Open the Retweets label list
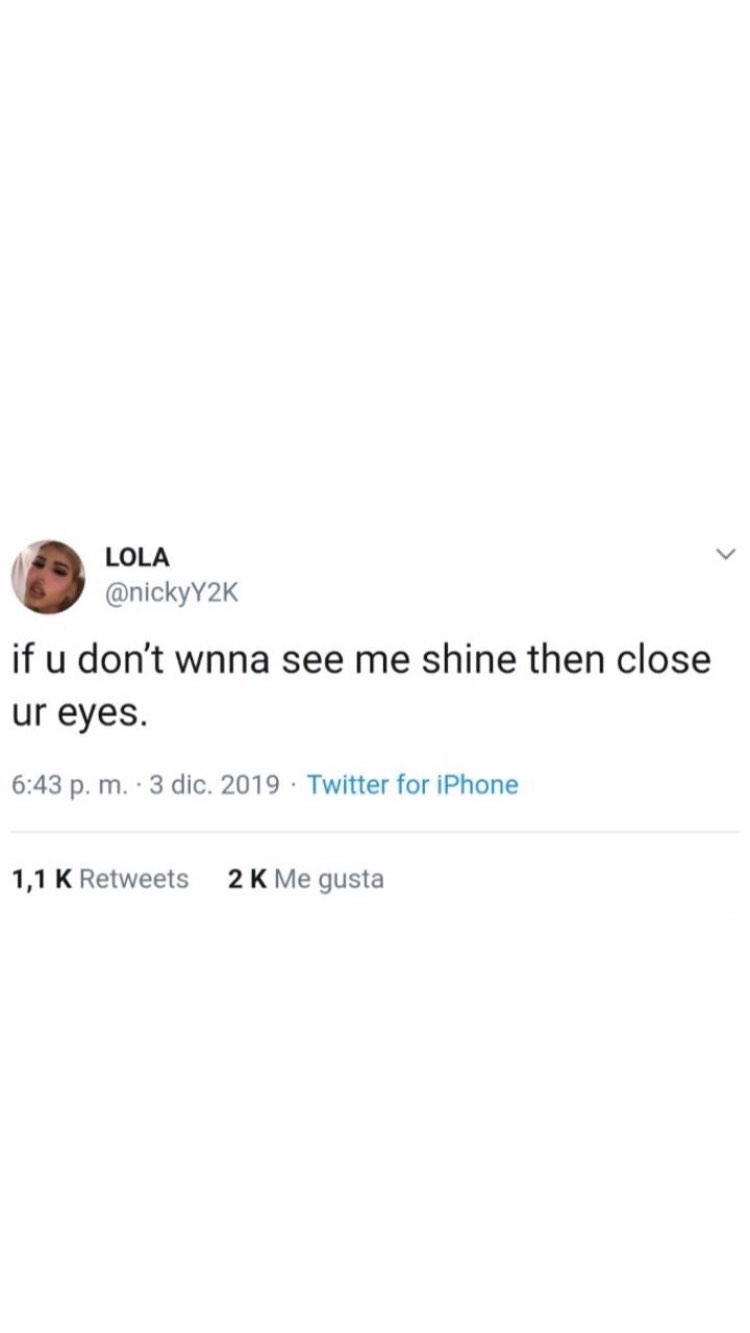 134,879
